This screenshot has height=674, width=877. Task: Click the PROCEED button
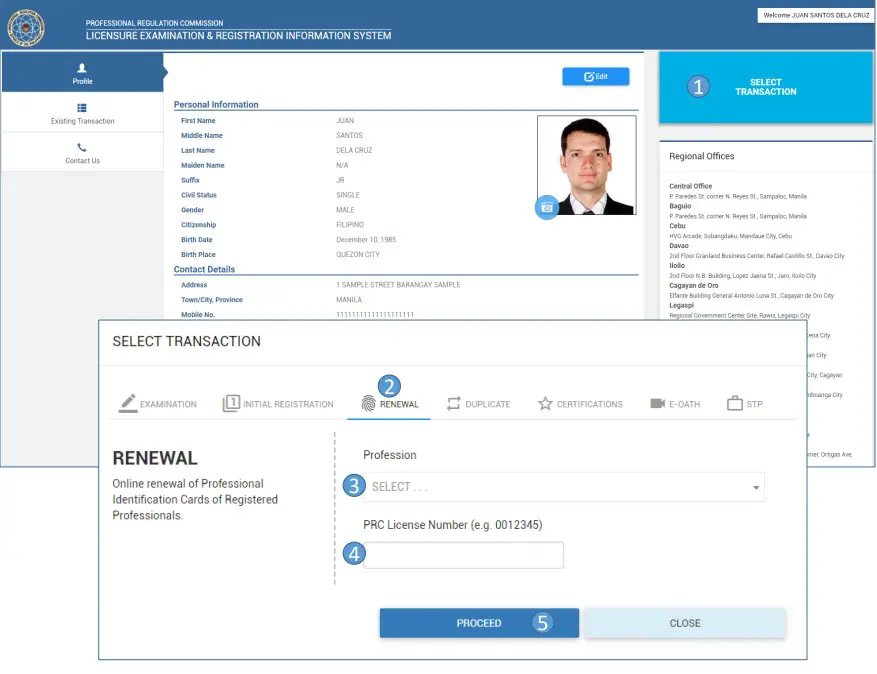479,623
